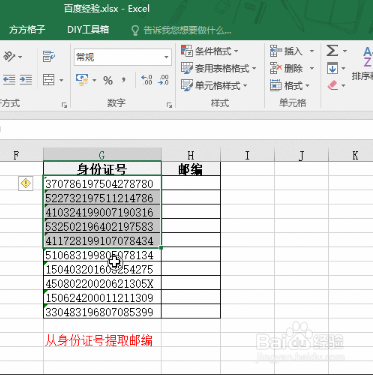Click the Increase Indent icon
The image size is (373, 375).
click(x=26, y=80)
